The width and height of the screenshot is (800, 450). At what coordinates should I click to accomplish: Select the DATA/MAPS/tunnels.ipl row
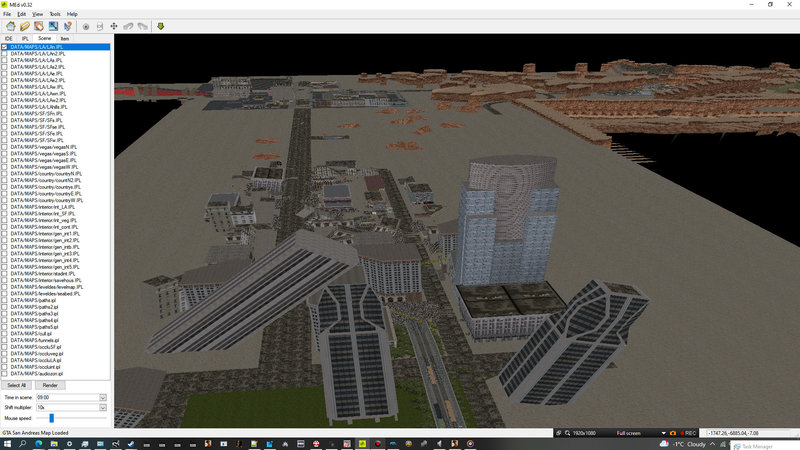(57, 340)
